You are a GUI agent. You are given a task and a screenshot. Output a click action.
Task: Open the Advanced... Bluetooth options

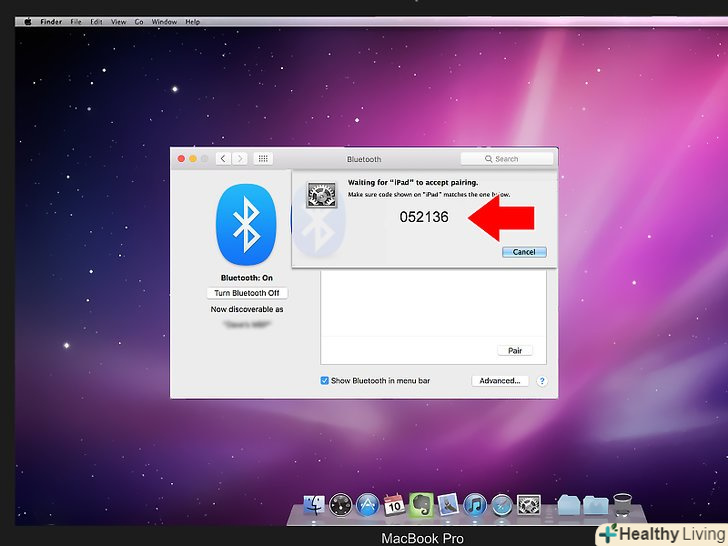[x=500, y=381]
